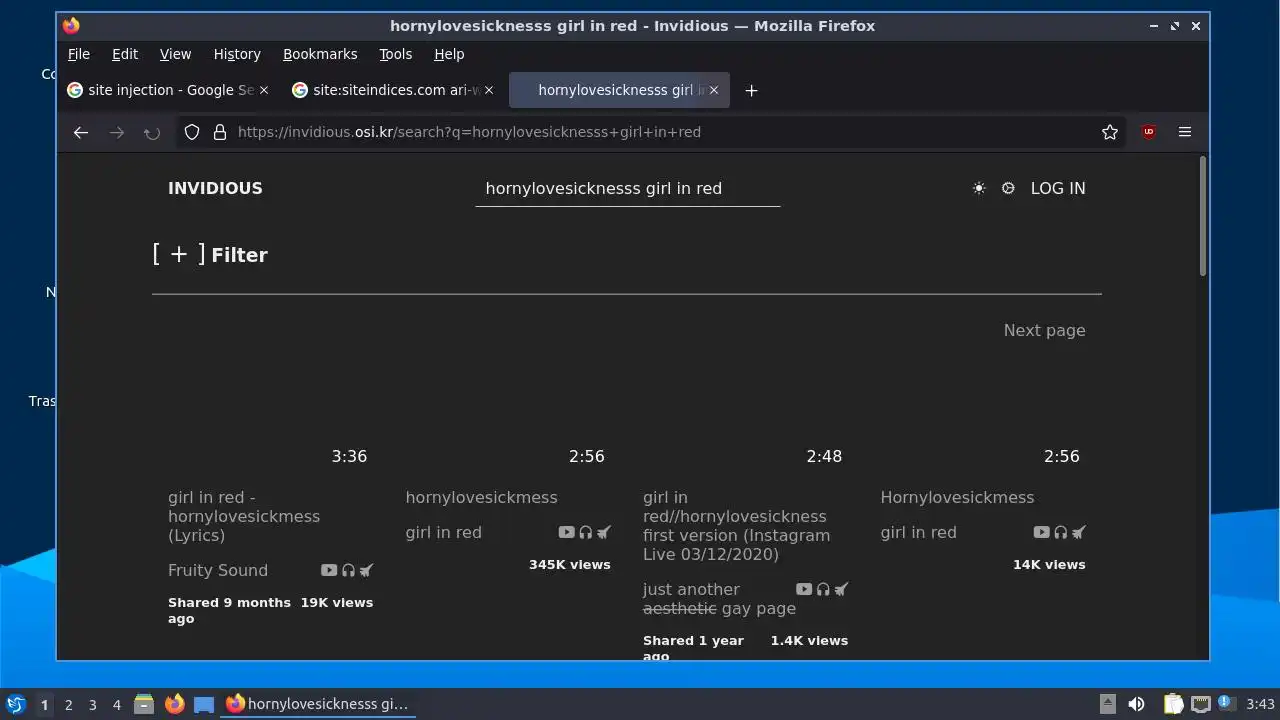Open girl in red channel under 14K video
This screenshot has width=1280, height=720.
tap(919, 532)
